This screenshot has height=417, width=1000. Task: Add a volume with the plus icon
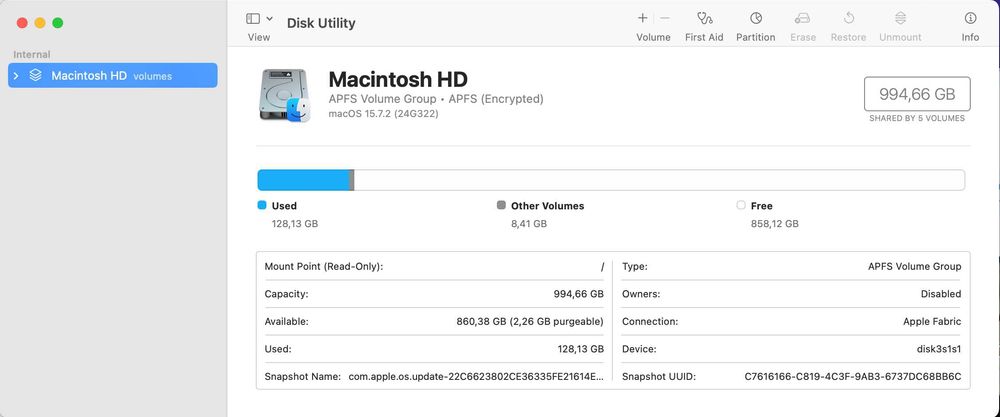point(642,18)
